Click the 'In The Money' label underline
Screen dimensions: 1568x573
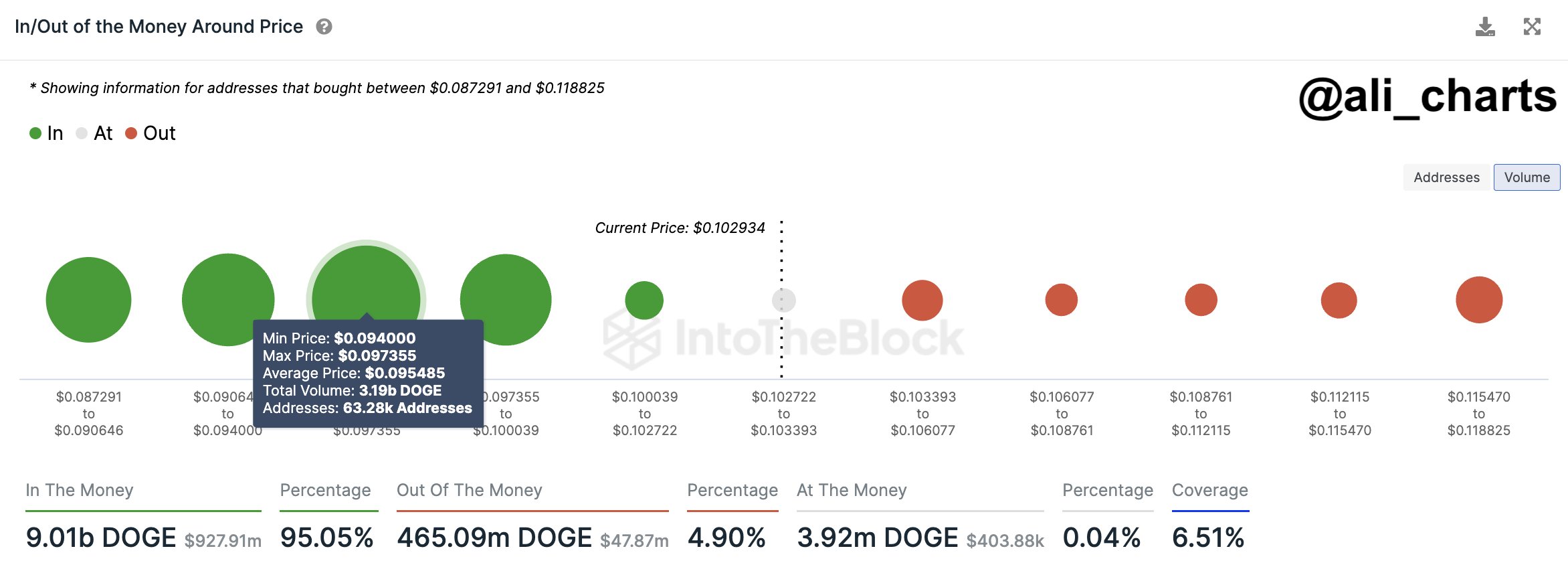coord(142,511)
